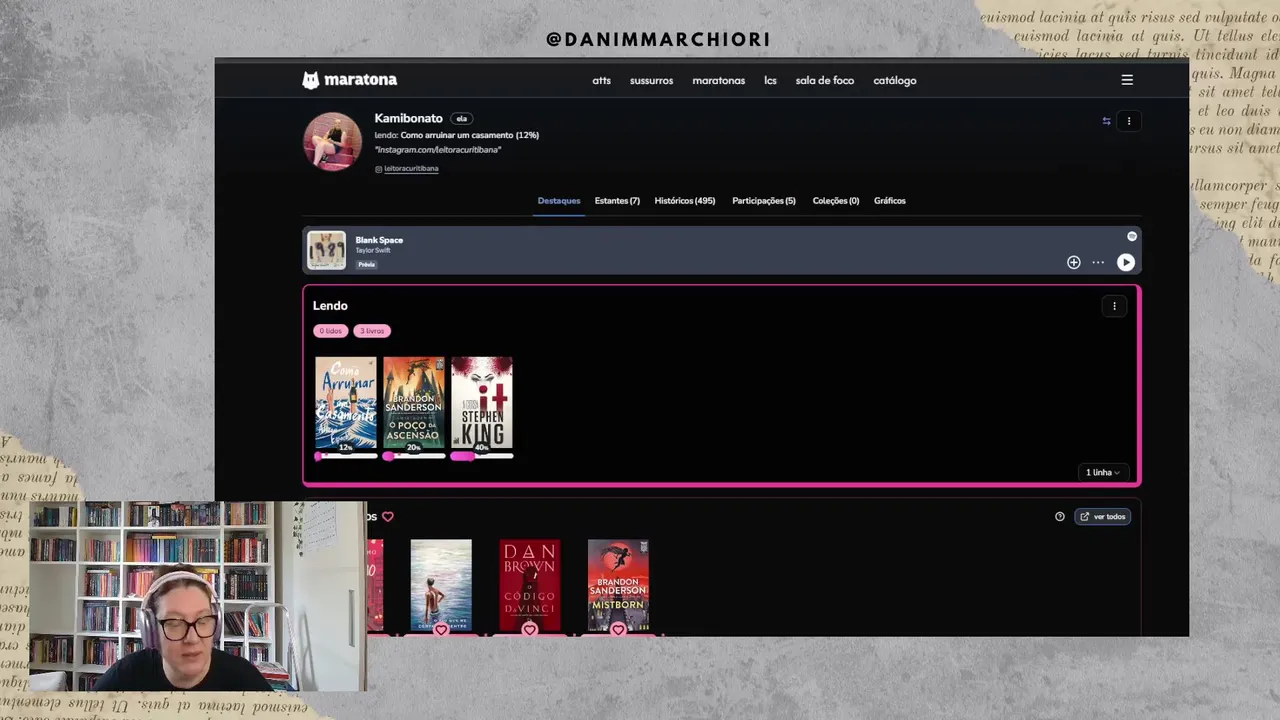Click the Taylor Swift artist name
1280x720 pixels.
pyautogui.click(x=373, y=250)
